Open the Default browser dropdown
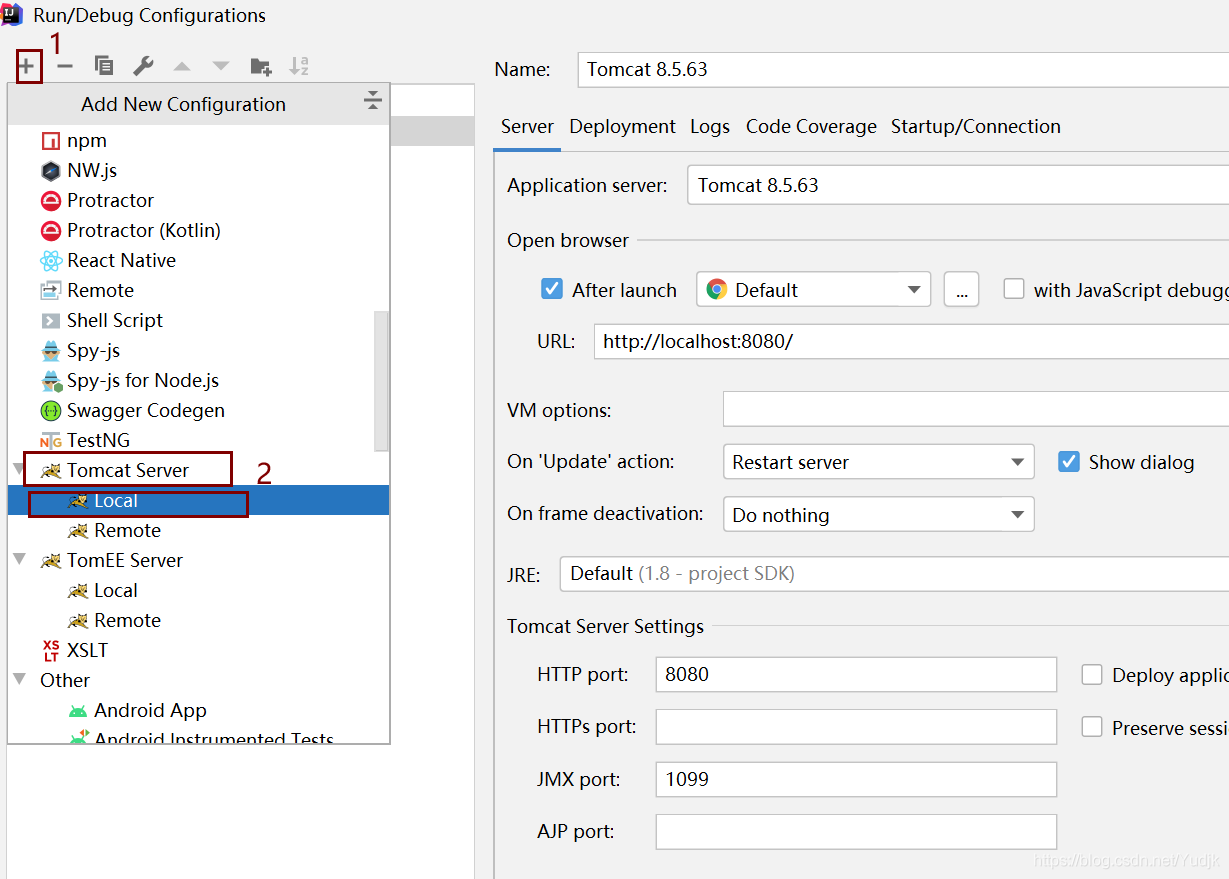Screen dimensions: 1229x879 [813, 290]
